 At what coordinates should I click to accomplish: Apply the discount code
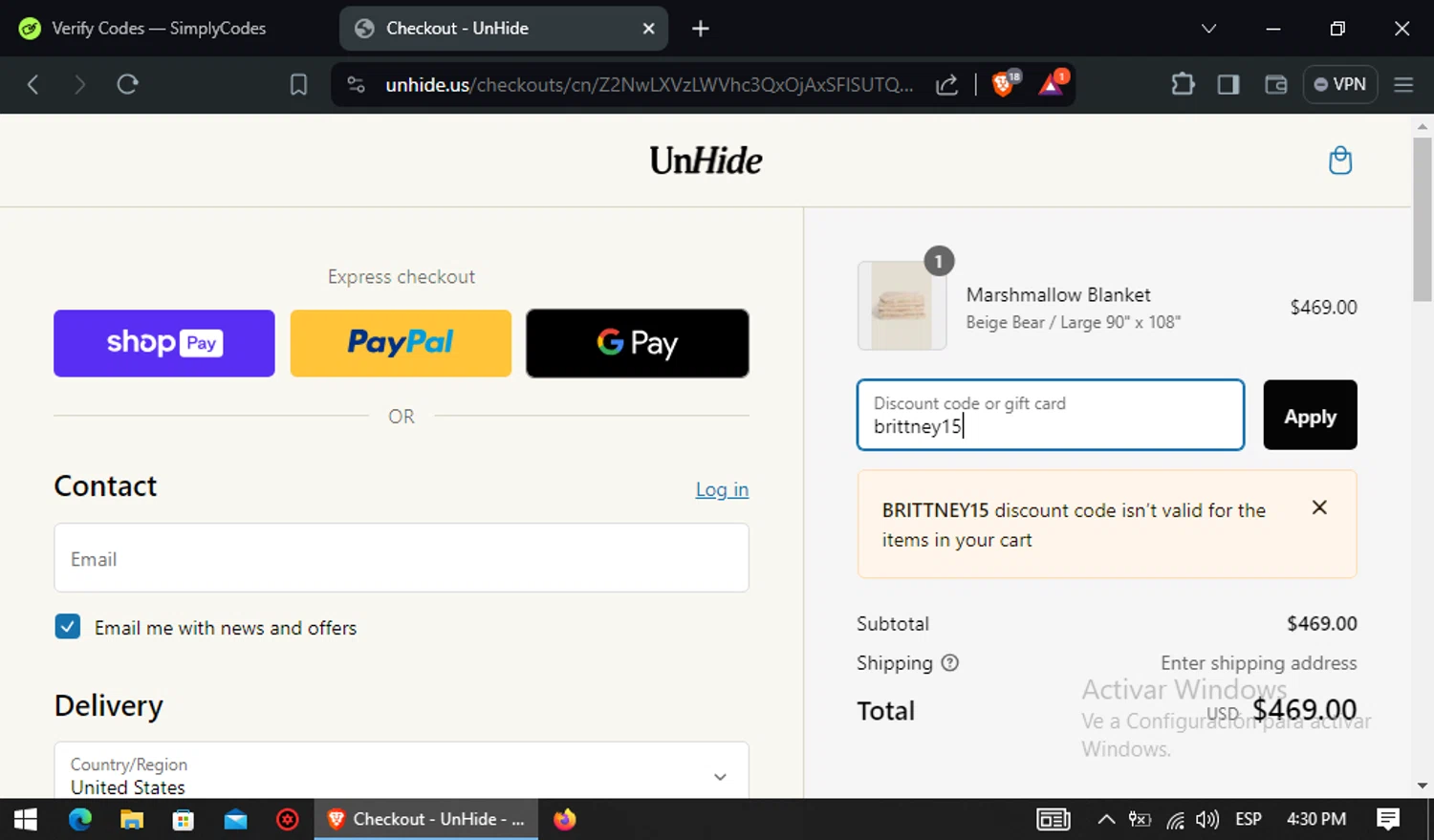(x=1310, y=415)
